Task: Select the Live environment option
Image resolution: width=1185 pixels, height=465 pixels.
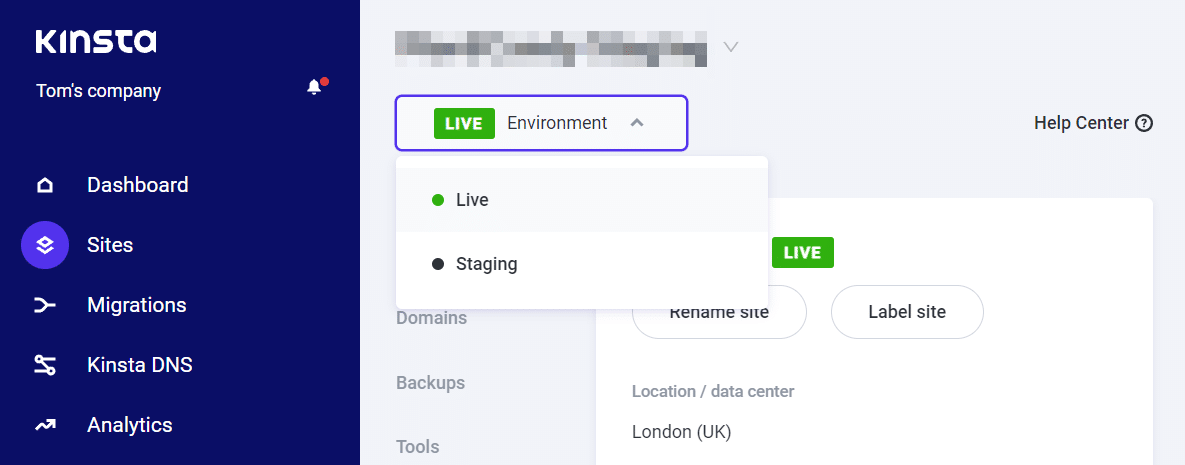Action: point(472,200)
